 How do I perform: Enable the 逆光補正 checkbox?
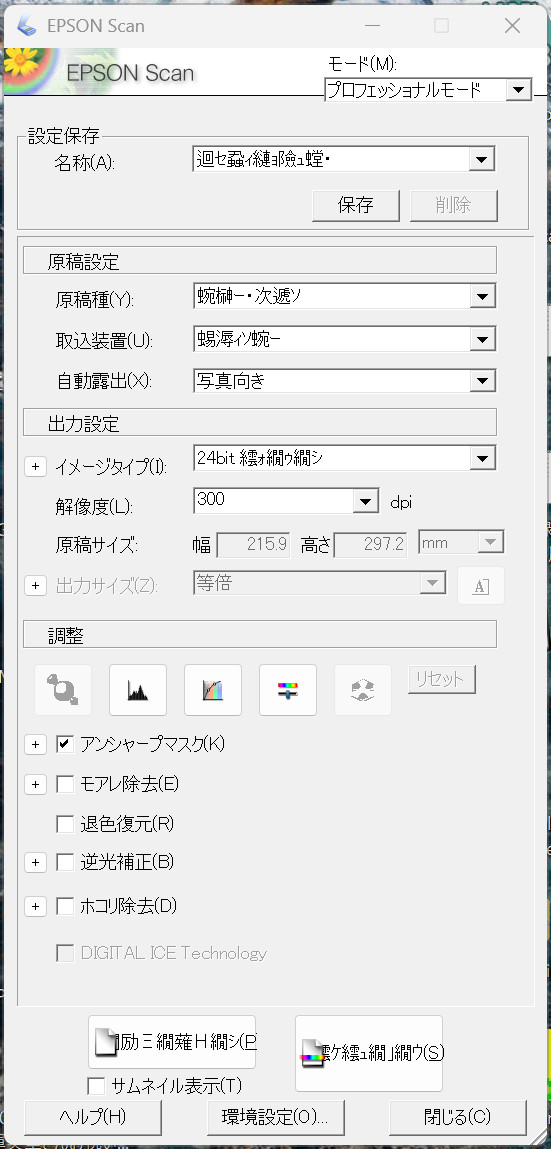click(x=65, y=862)
